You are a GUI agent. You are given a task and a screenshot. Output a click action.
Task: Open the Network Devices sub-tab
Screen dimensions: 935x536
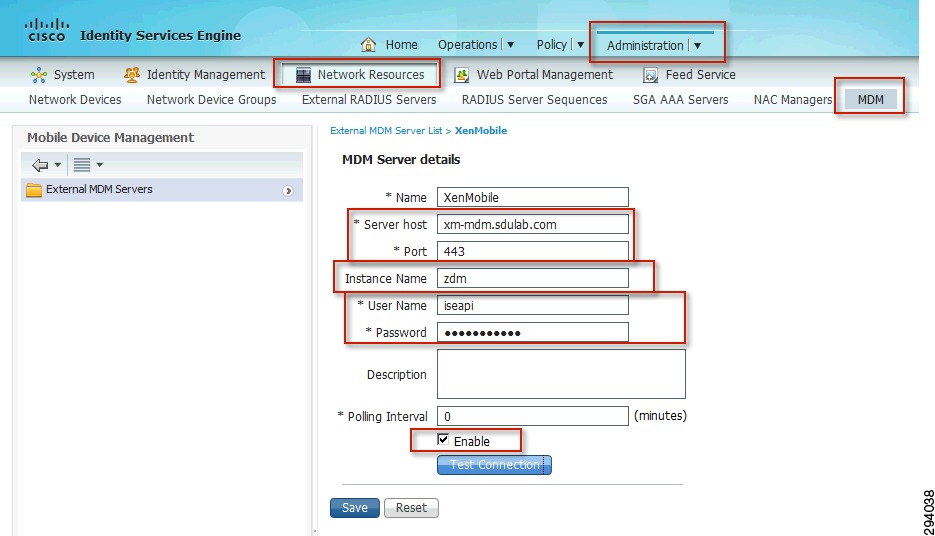click(75, 100)
